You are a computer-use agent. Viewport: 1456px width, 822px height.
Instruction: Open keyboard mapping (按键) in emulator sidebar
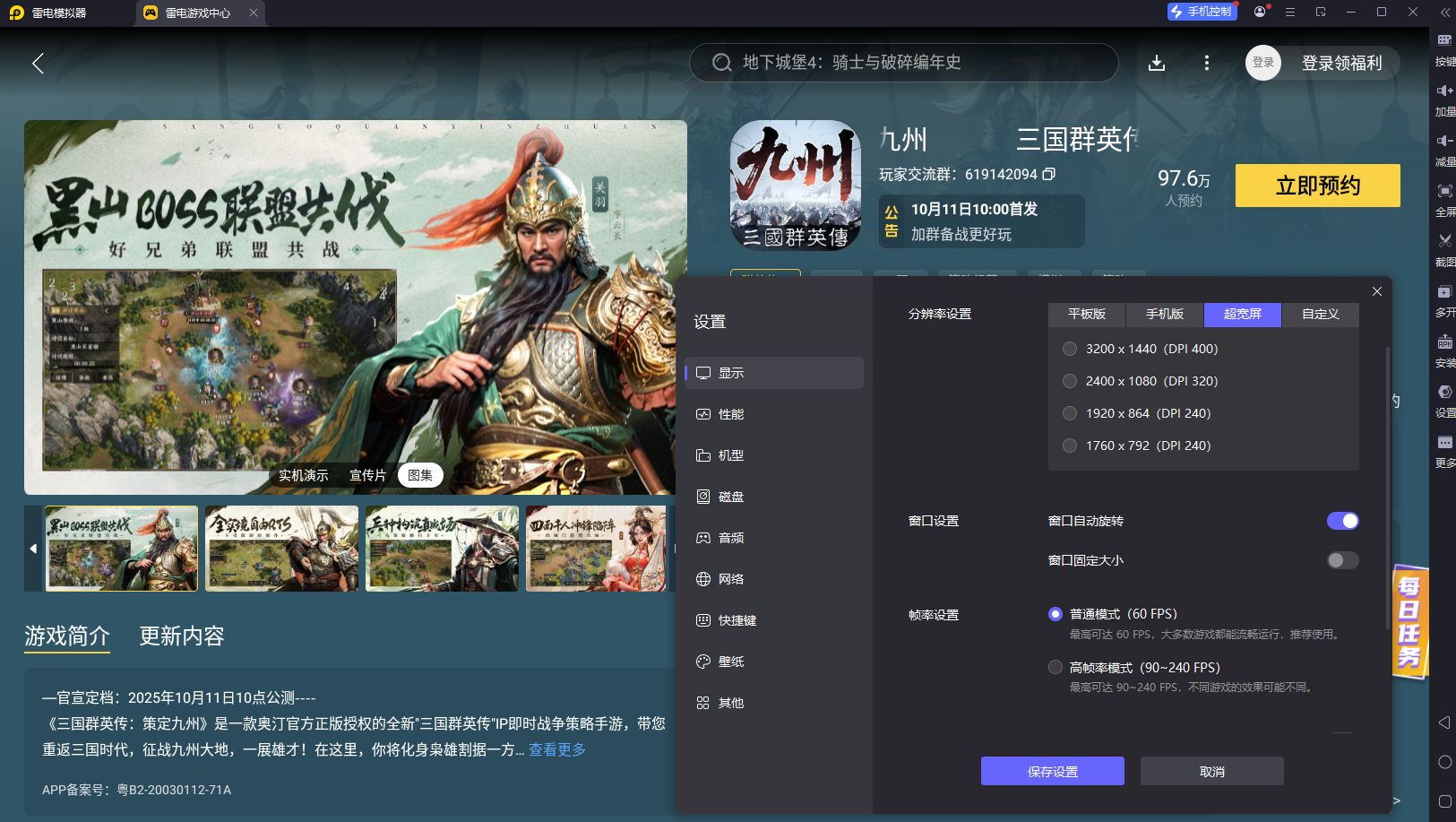point(1444,48)
